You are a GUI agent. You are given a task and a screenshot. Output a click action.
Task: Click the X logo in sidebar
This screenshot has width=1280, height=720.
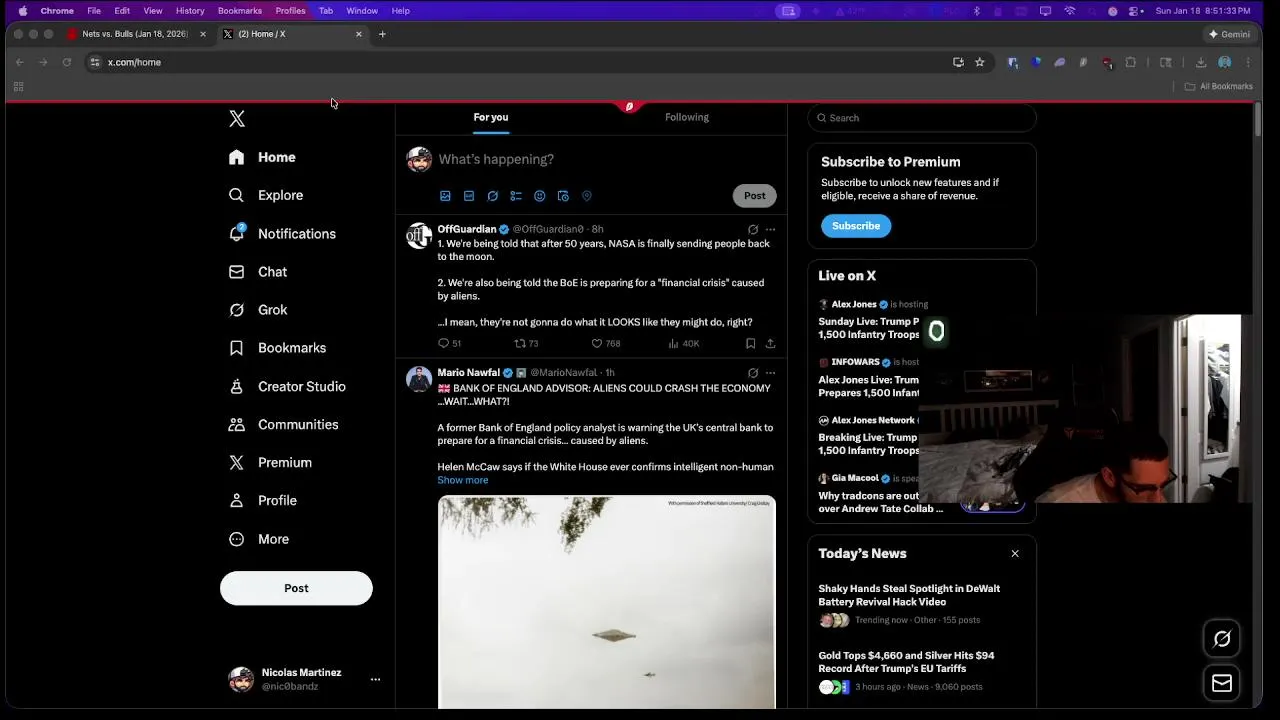237,119
